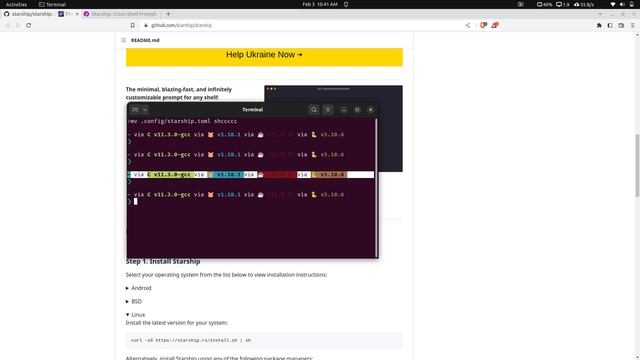Viewport: 640px width, 360px height.
Task: Open the Terminal app menu in the top bar
Action: (x=52, y=4)
